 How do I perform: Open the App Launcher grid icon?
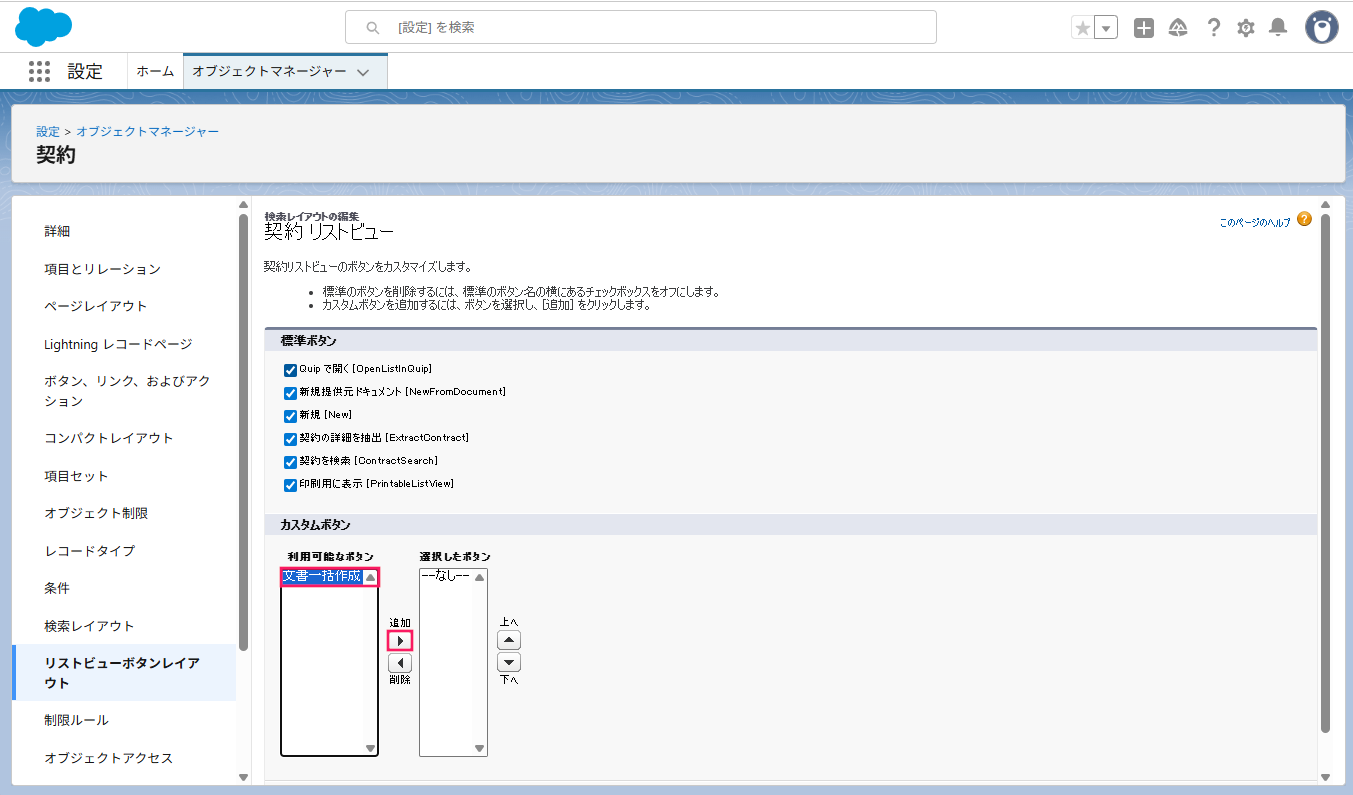tap(39, 71)
